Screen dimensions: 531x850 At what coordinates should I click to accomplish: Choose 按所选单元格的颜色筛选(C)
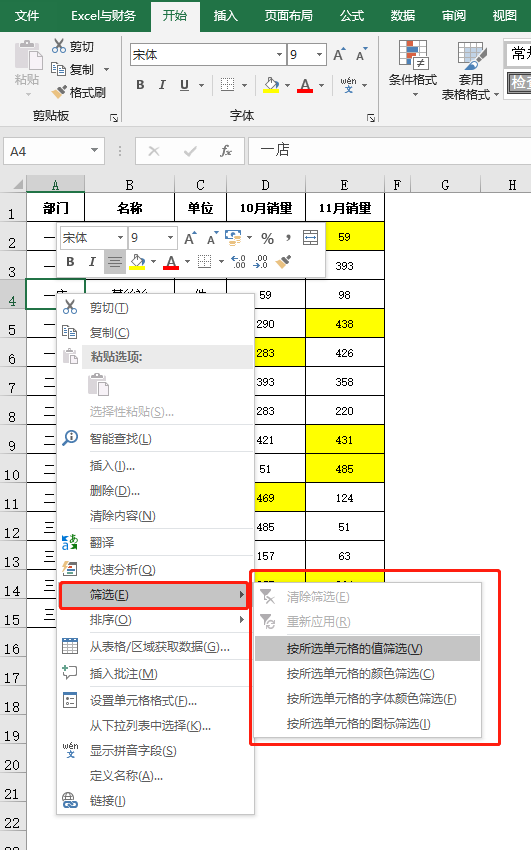pyautogui.click(x=367, y=674)
